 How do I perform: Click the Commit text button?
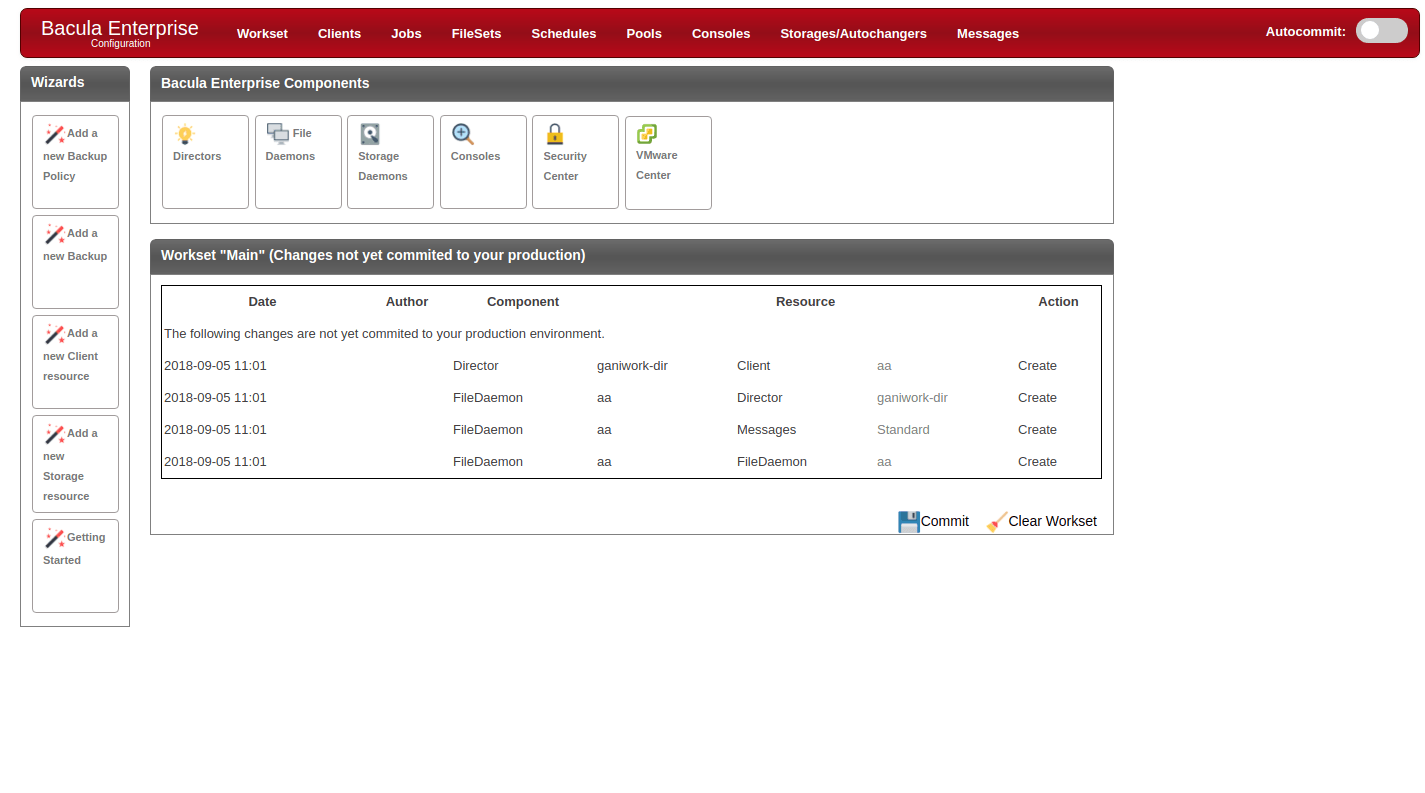[x=945, y=521]
